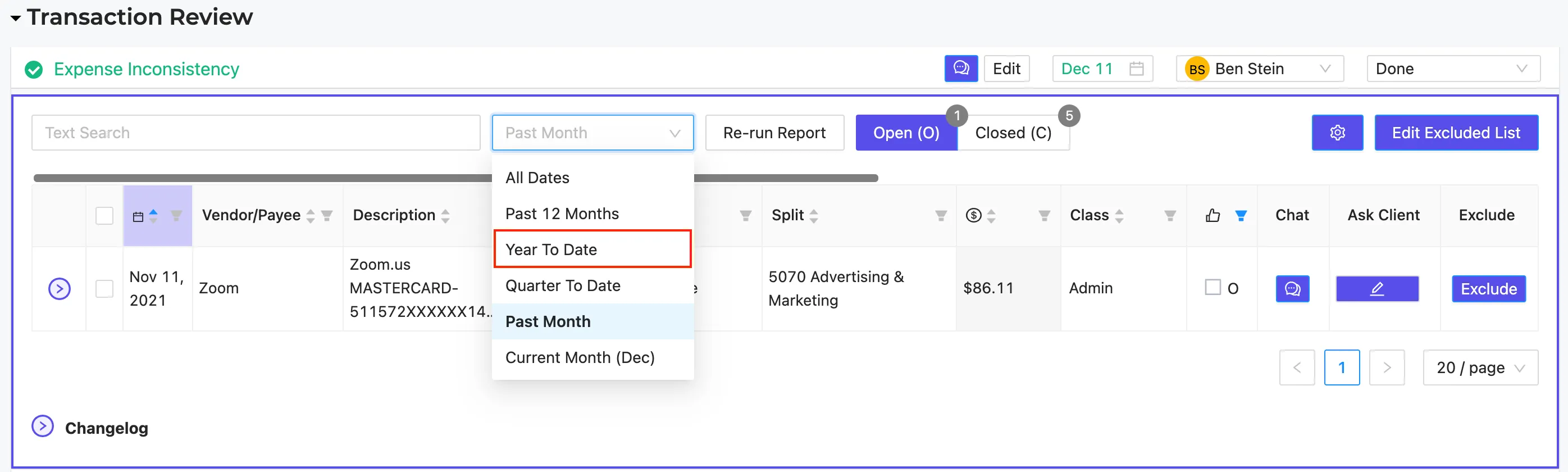Switch to the Closed (C) tab

pos(1013,133)
